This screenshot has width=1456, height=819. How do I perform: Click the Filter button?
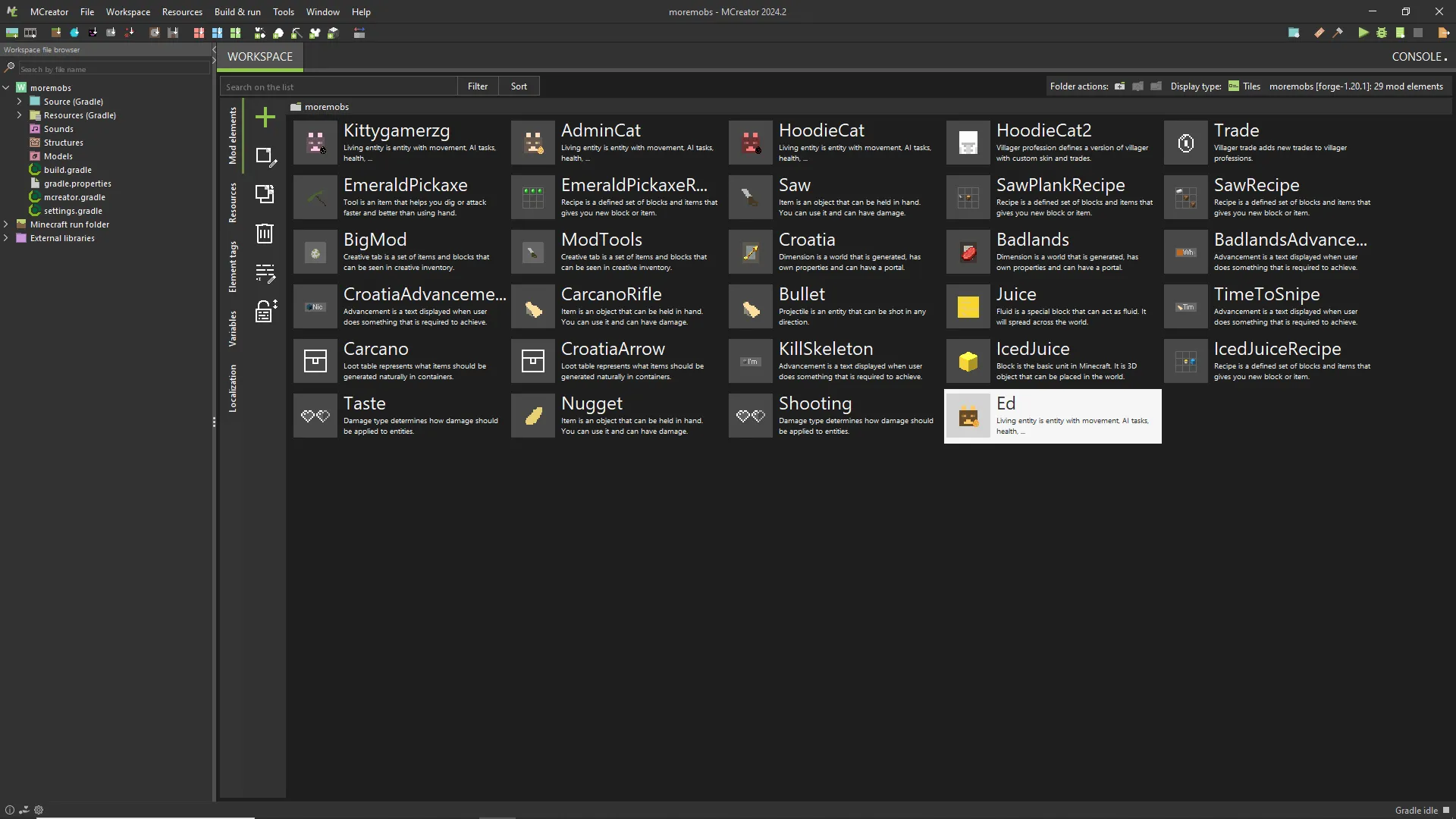point(478,86)
